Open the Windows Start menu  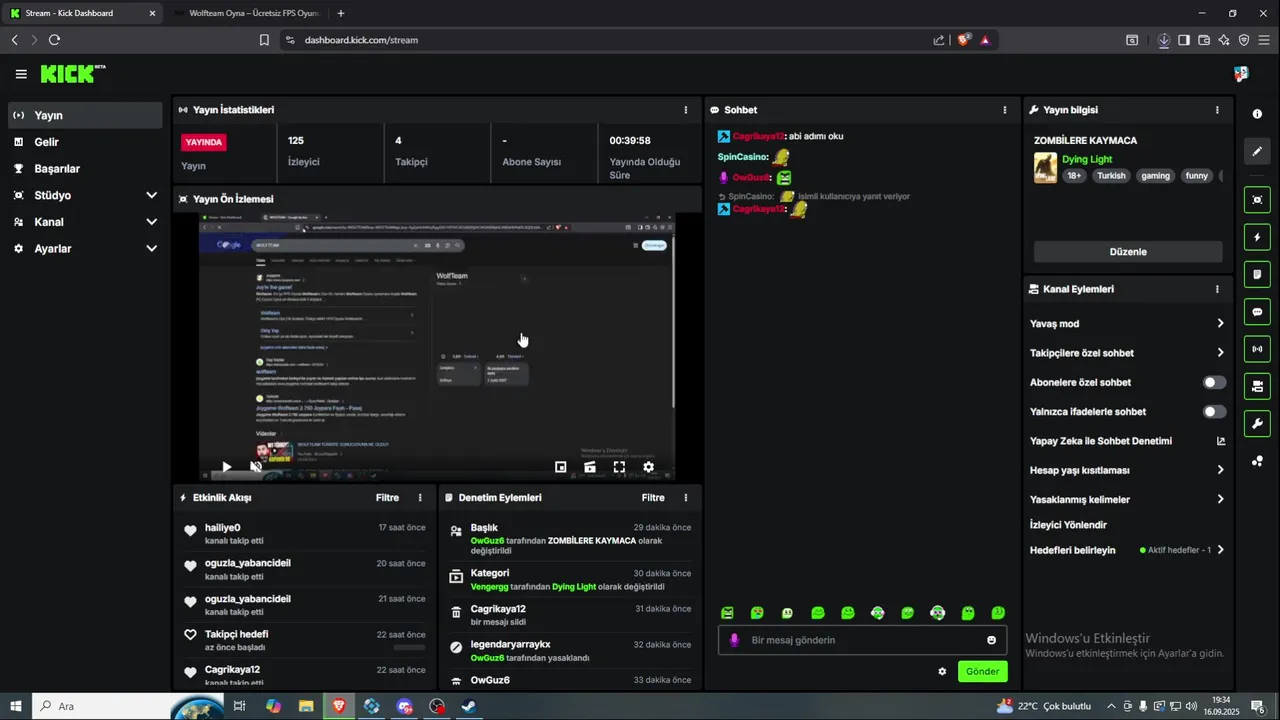[16, 706]
